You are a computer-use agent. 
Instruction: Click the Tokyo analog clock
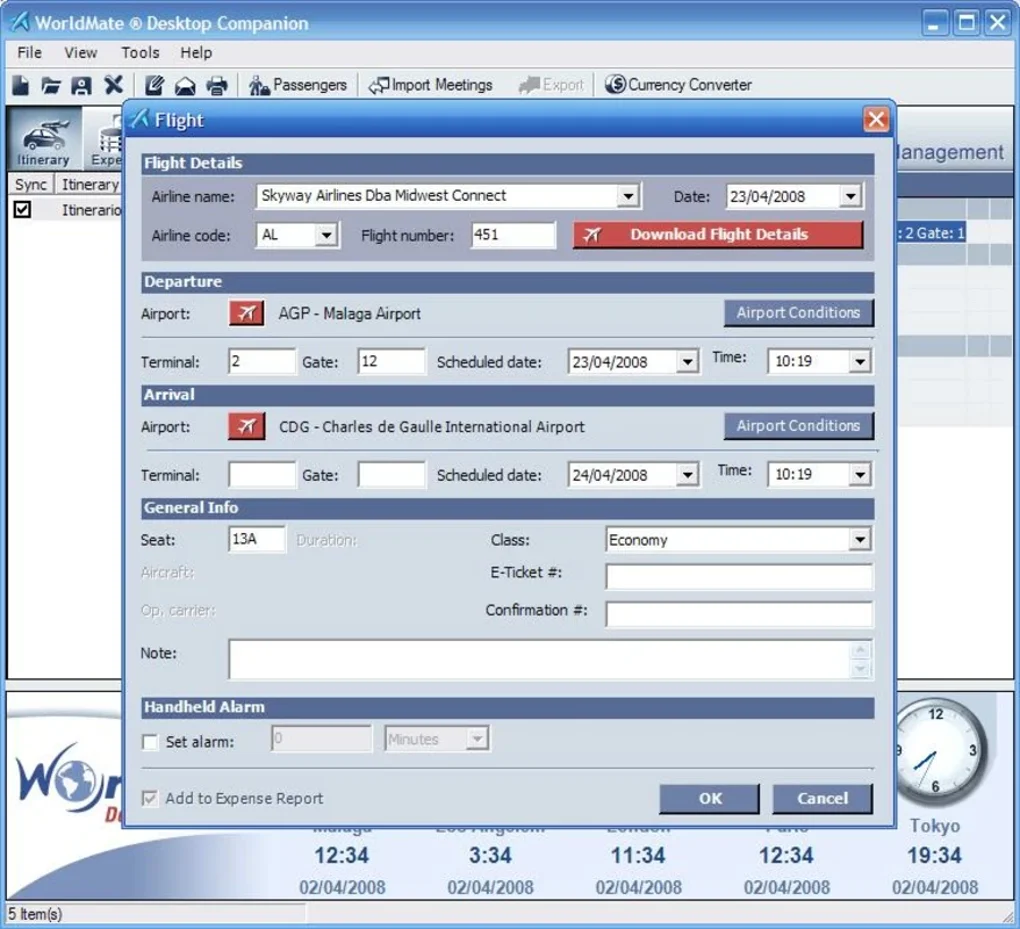click(x=937, y=751)
